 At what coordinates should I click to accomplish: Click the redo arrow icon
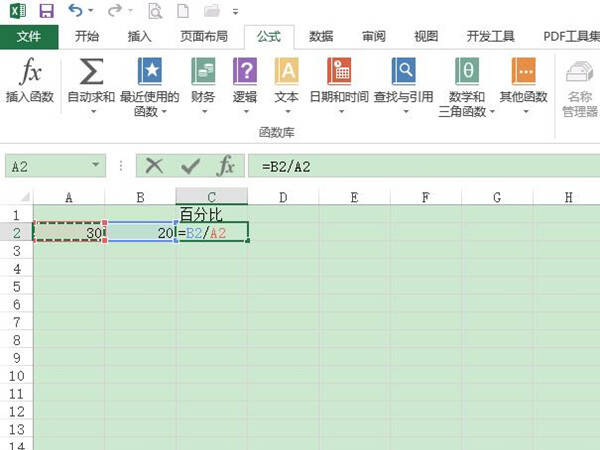[114, 11]
